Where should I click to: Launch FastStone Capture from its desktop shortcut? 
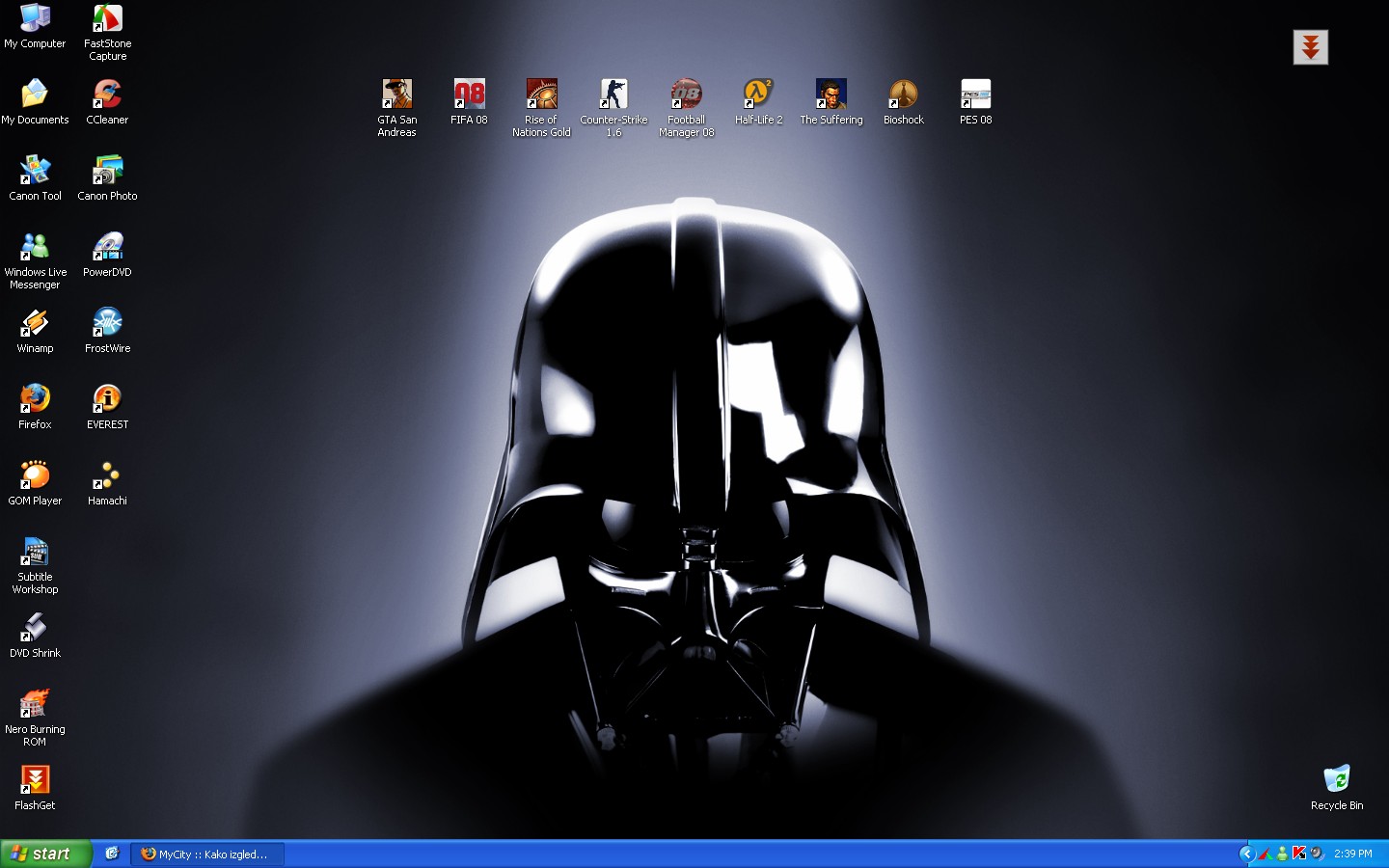107,32
